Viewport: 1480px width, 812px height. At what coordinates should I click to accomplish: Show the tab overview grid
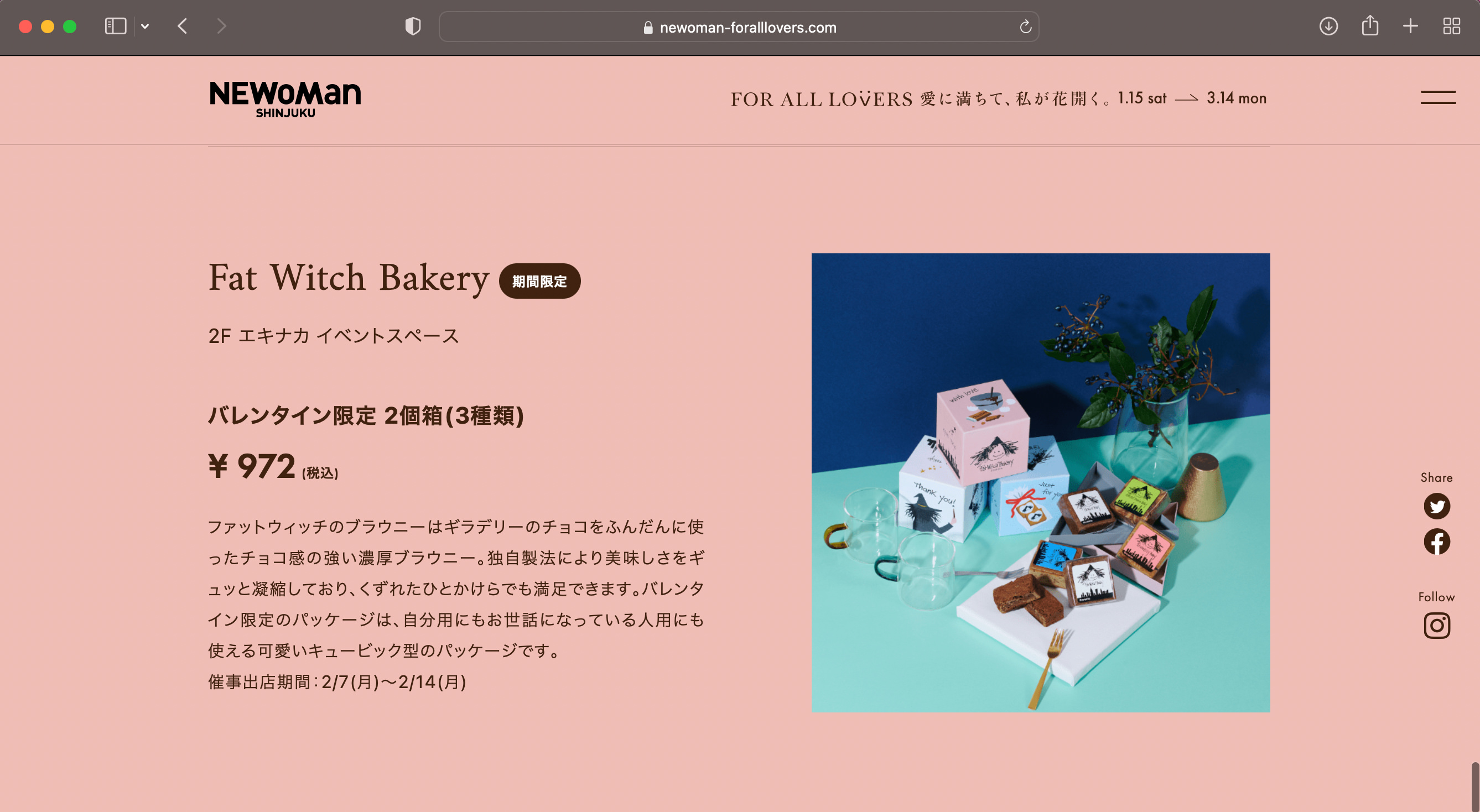[1451, 27]
